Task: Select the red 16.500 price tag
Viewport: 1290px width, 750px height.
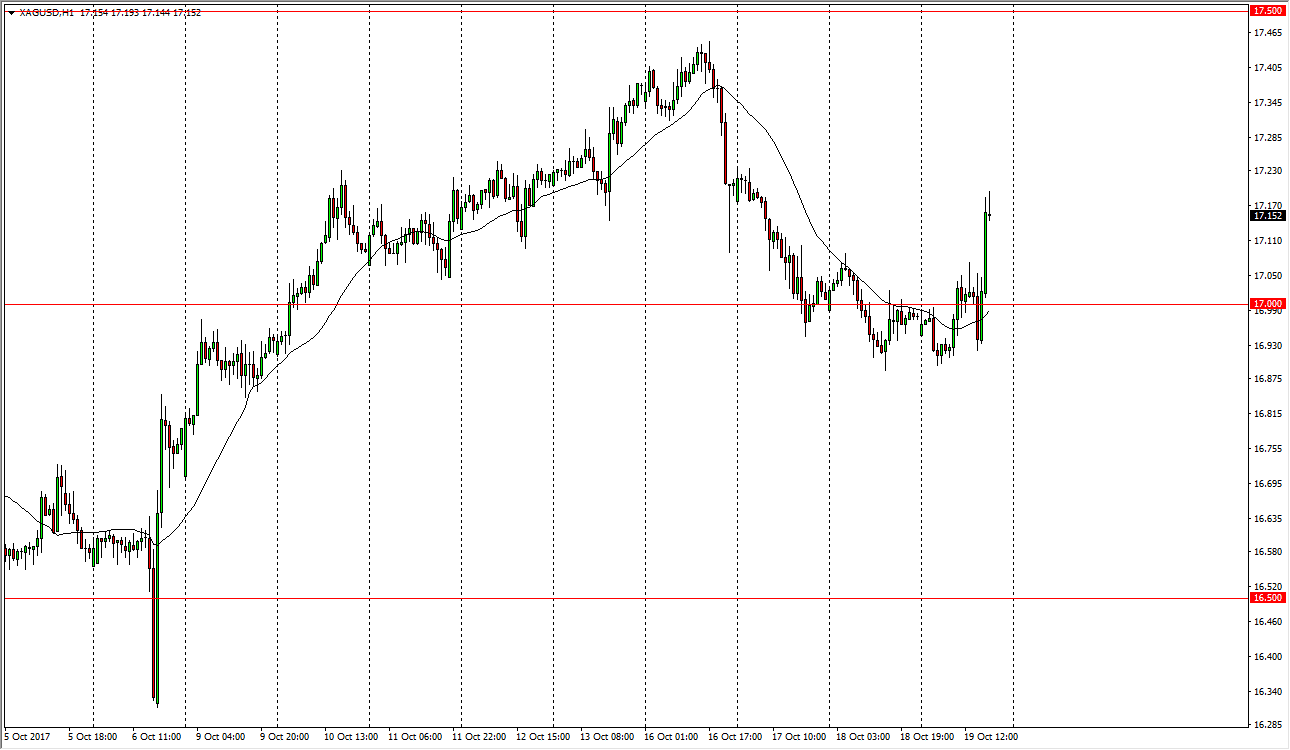Action: [x=1267, y=597]
